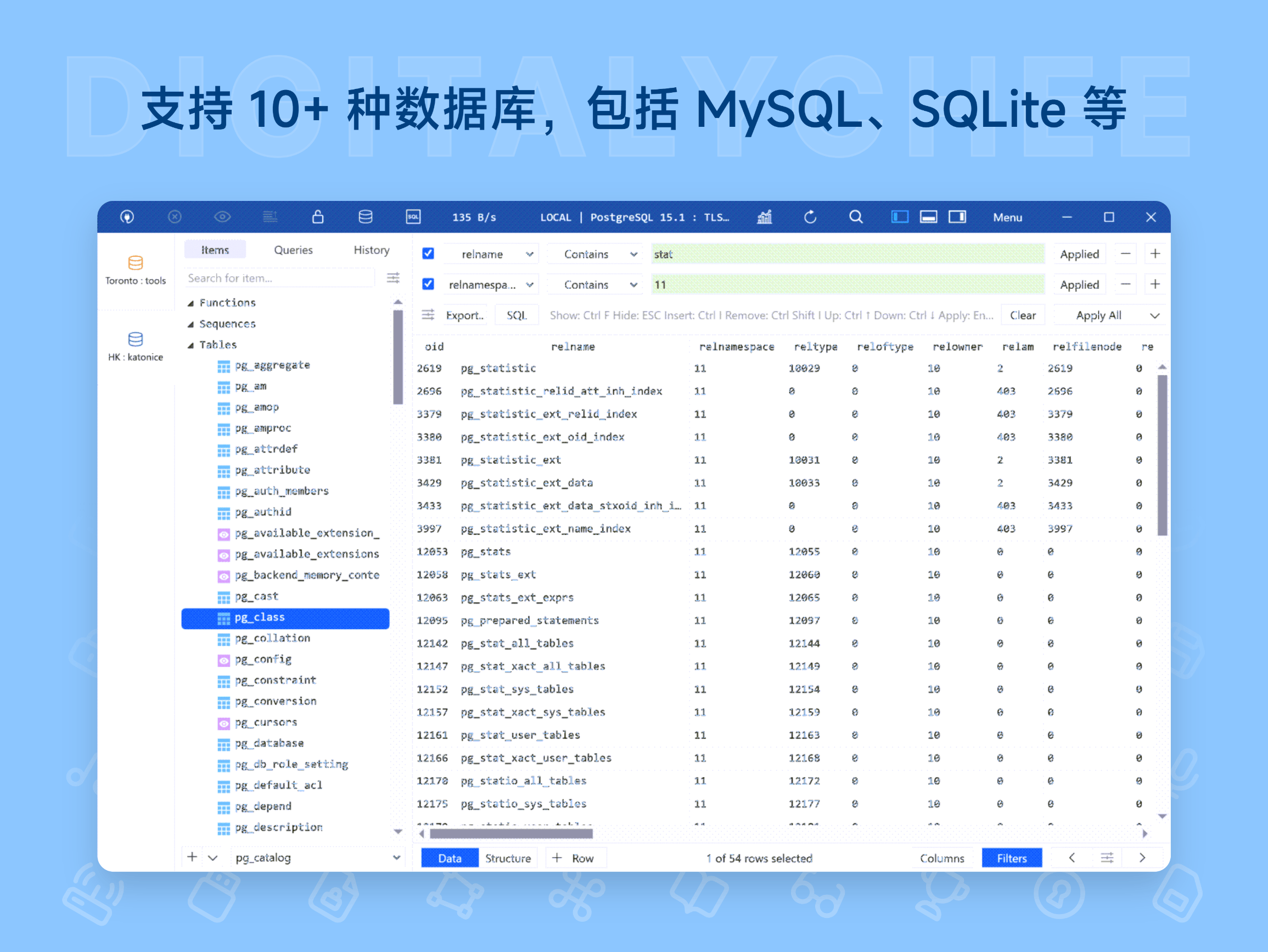1268x952 pixels.
Task: Open search using the magnifier icon
Action: click(x=856, y=217)
